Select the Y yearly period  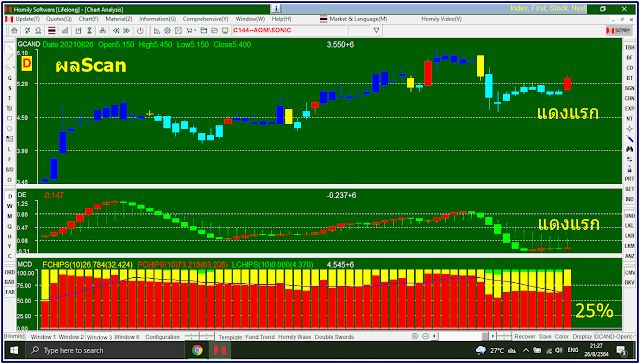tap(10, 246)
